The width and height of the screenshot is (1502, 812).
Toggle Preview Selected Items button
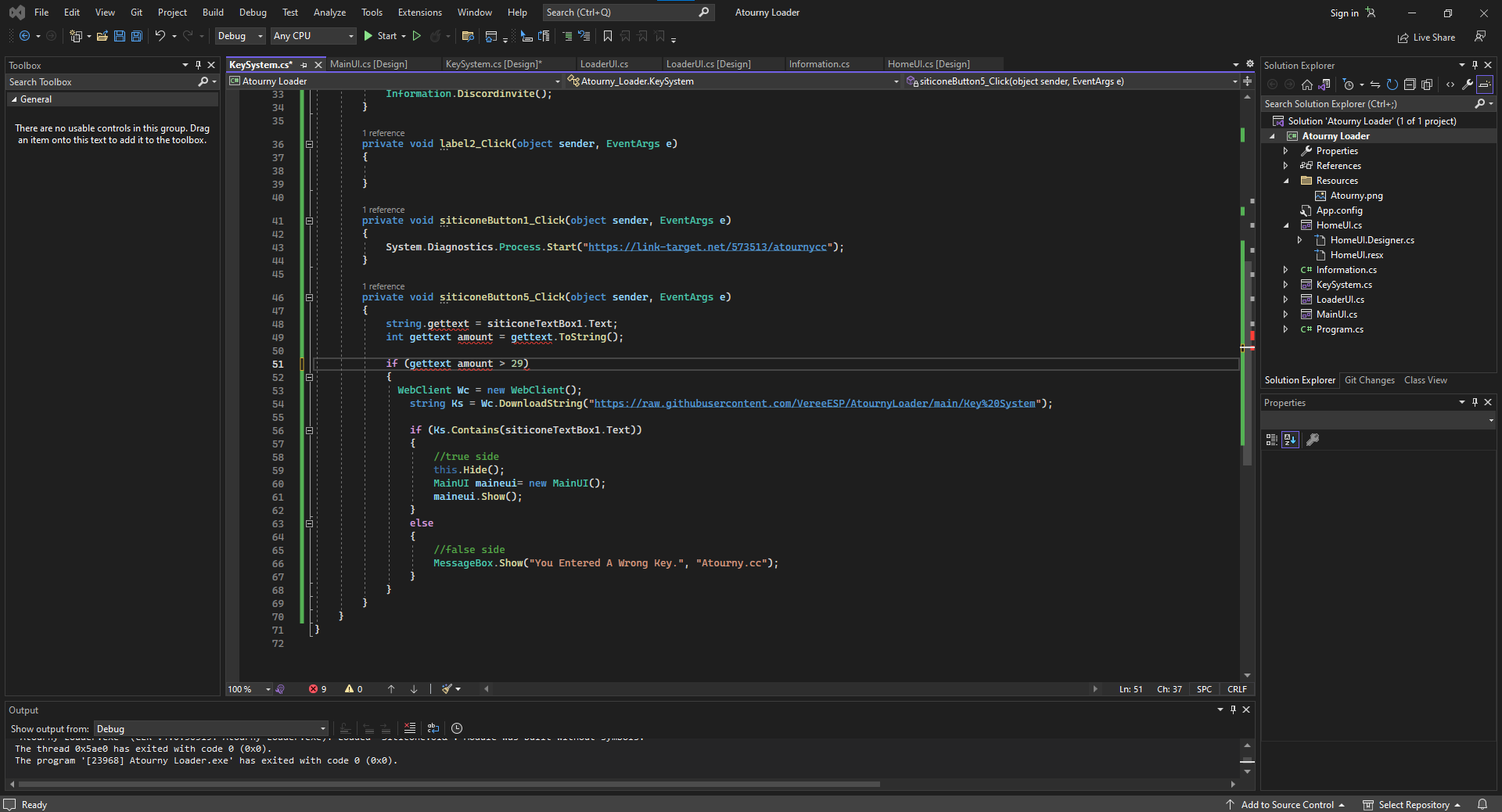pyautogui.click(x=1484, y=84)
